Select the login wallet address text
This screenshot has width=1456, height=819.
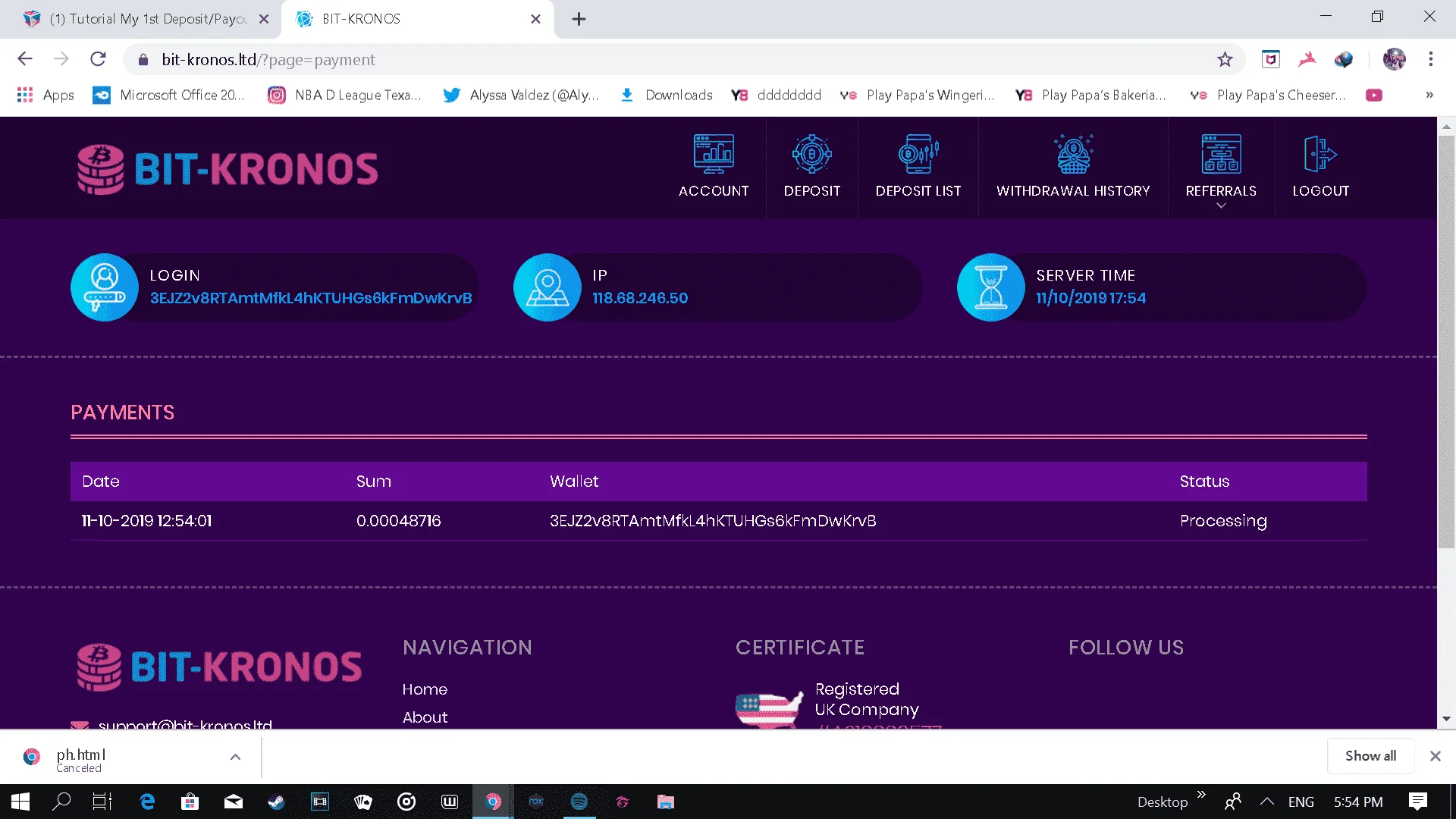tap(311, 298)
